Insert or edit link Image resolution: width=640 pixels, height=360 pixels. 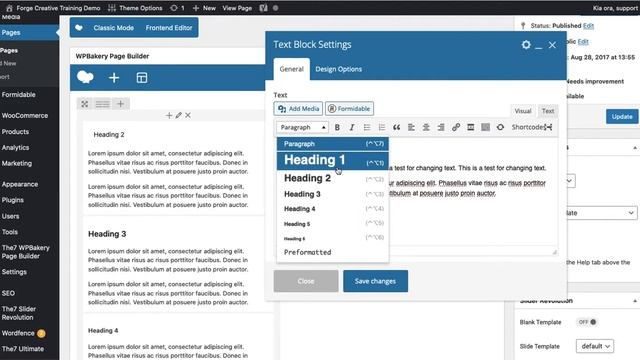[x=456, y=127]
